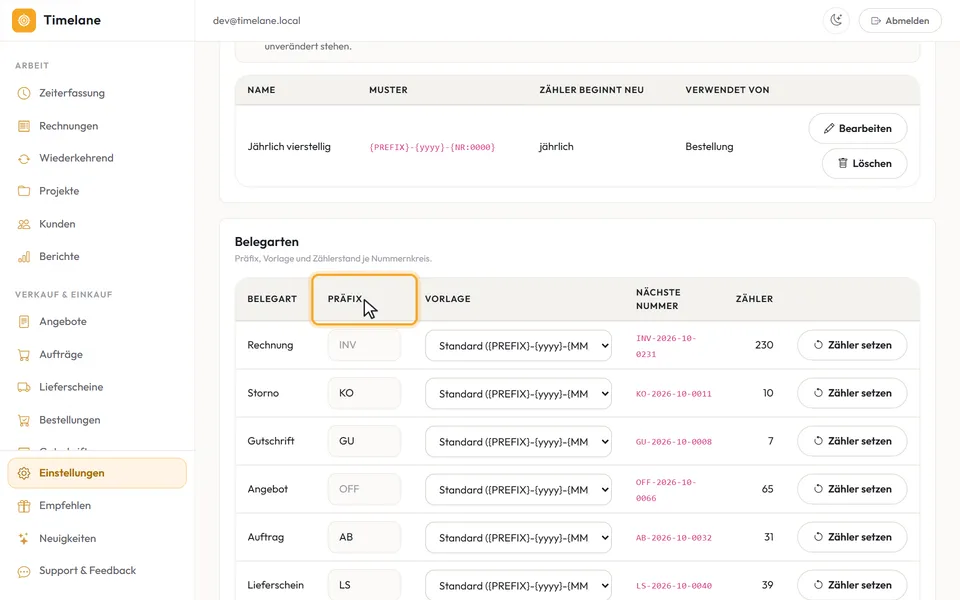Click Zähler setzen for Angebot row
The image size is (960, 600).
coord(852,489)
